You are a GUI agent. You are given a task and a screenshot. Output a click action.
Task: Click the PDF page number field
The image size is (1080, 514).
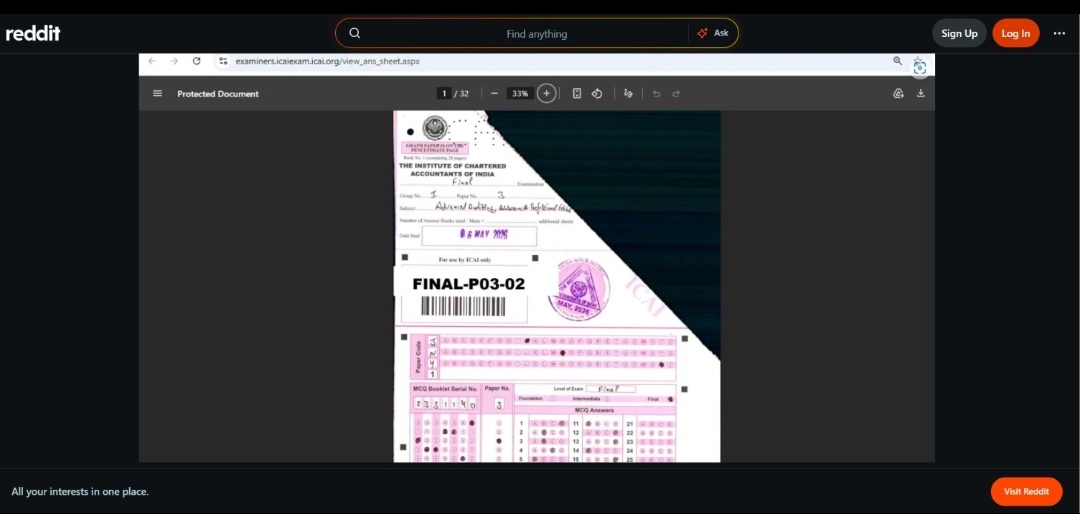click(x=444, y=94)
